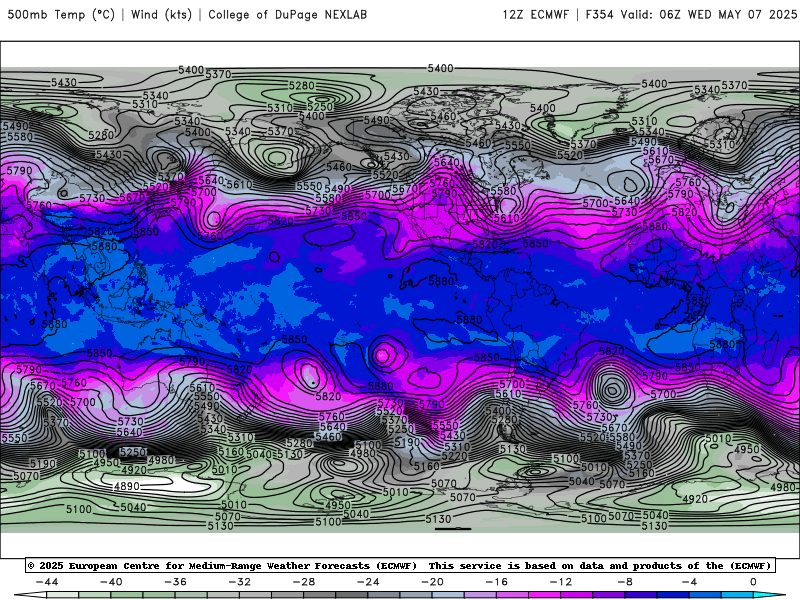Click the '-20' color bar tick label
800x600 pixels.
pyautogui.click(x=433, y=582)
